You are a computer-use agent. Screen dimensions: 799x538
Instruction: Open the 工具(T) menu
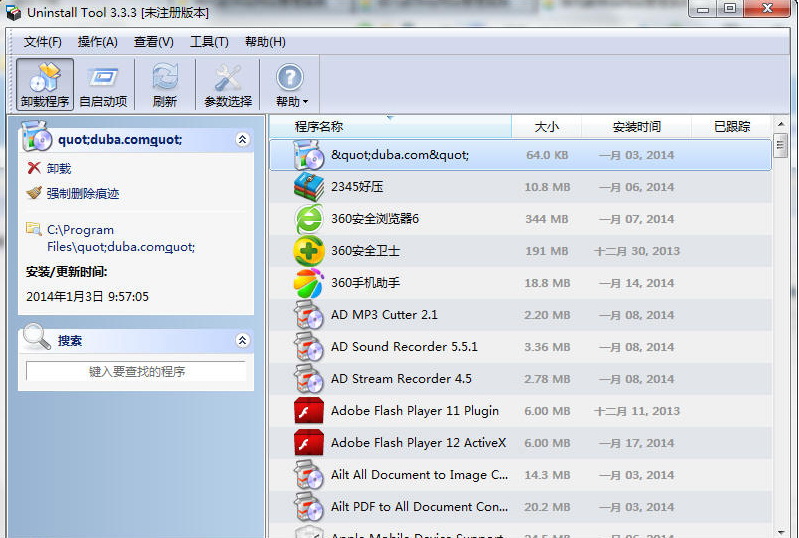click(x=209, y=42)
